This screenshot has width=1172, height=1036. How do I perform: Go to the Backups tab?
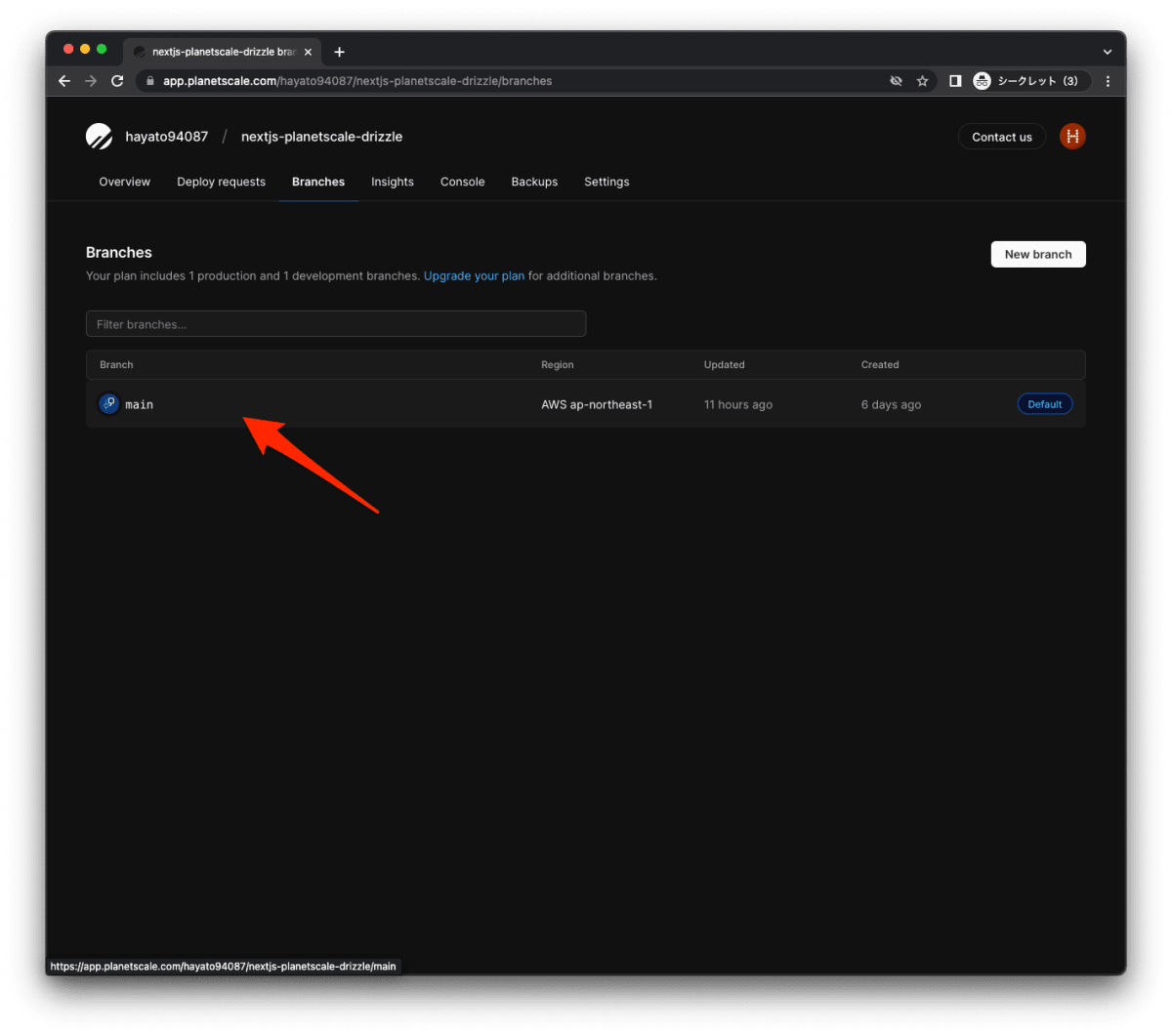tap(534, 182)
